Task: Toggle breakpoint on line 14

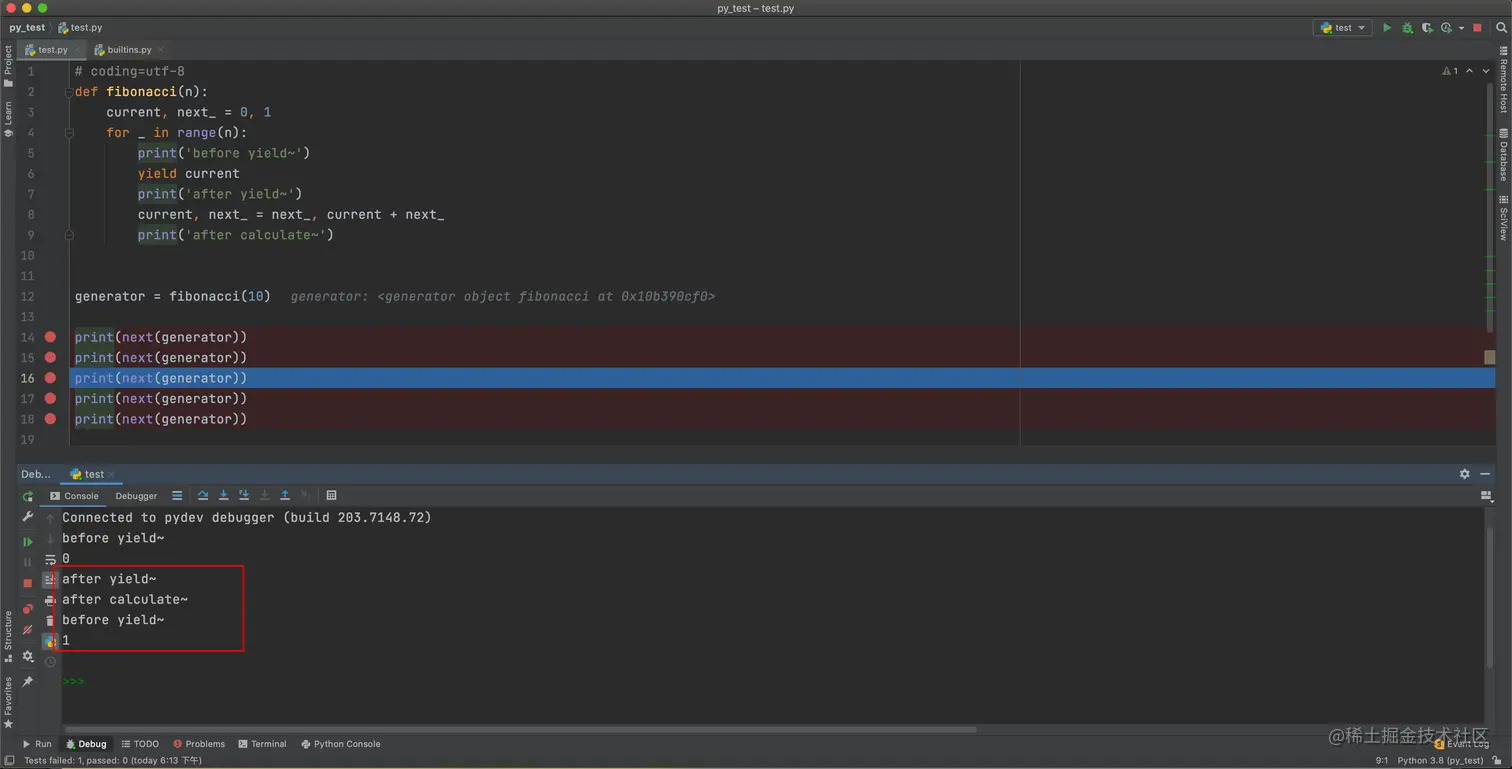Action: 50,337
